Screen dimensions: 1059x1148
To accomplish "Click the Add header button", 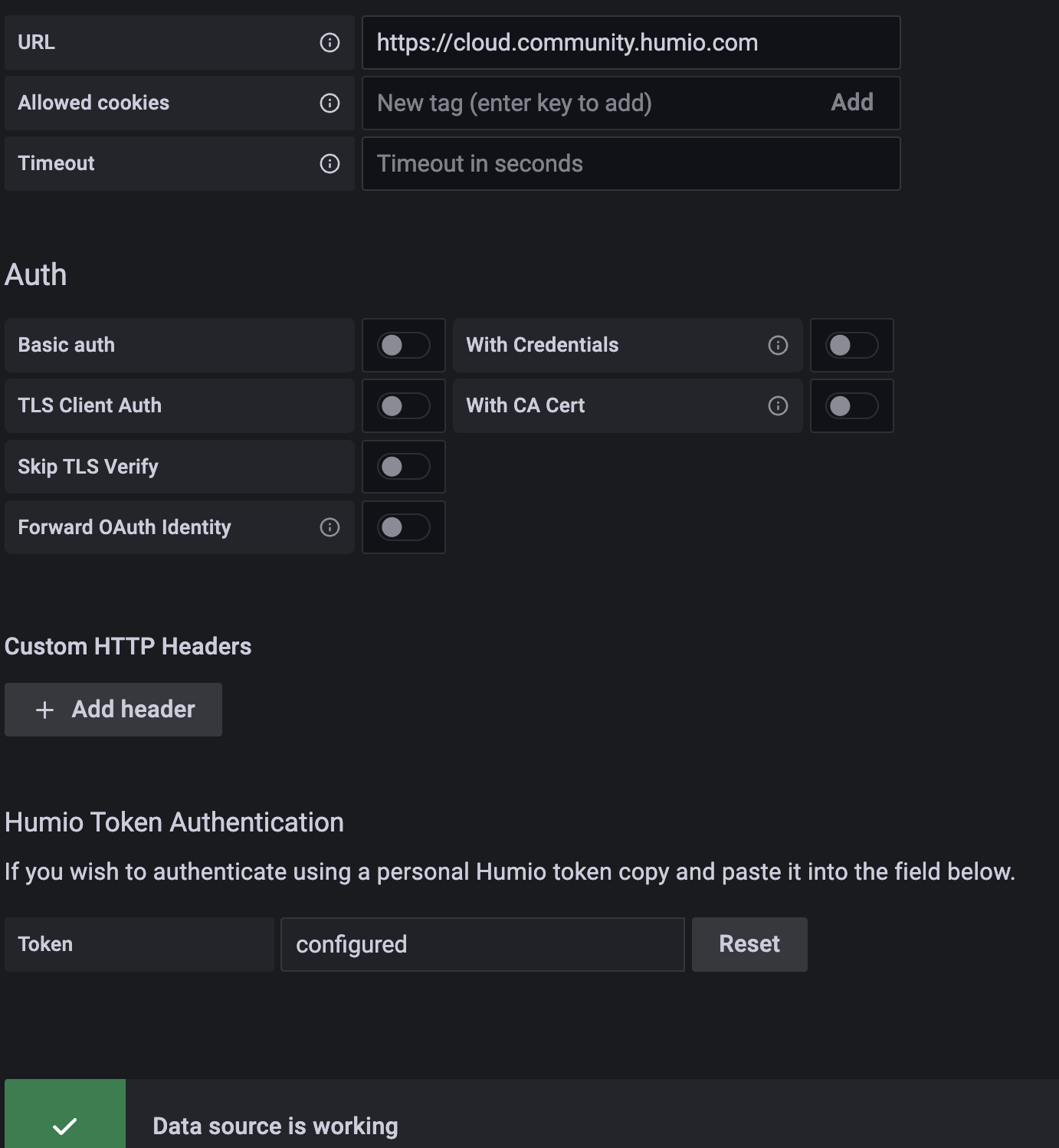I will 113,710.
